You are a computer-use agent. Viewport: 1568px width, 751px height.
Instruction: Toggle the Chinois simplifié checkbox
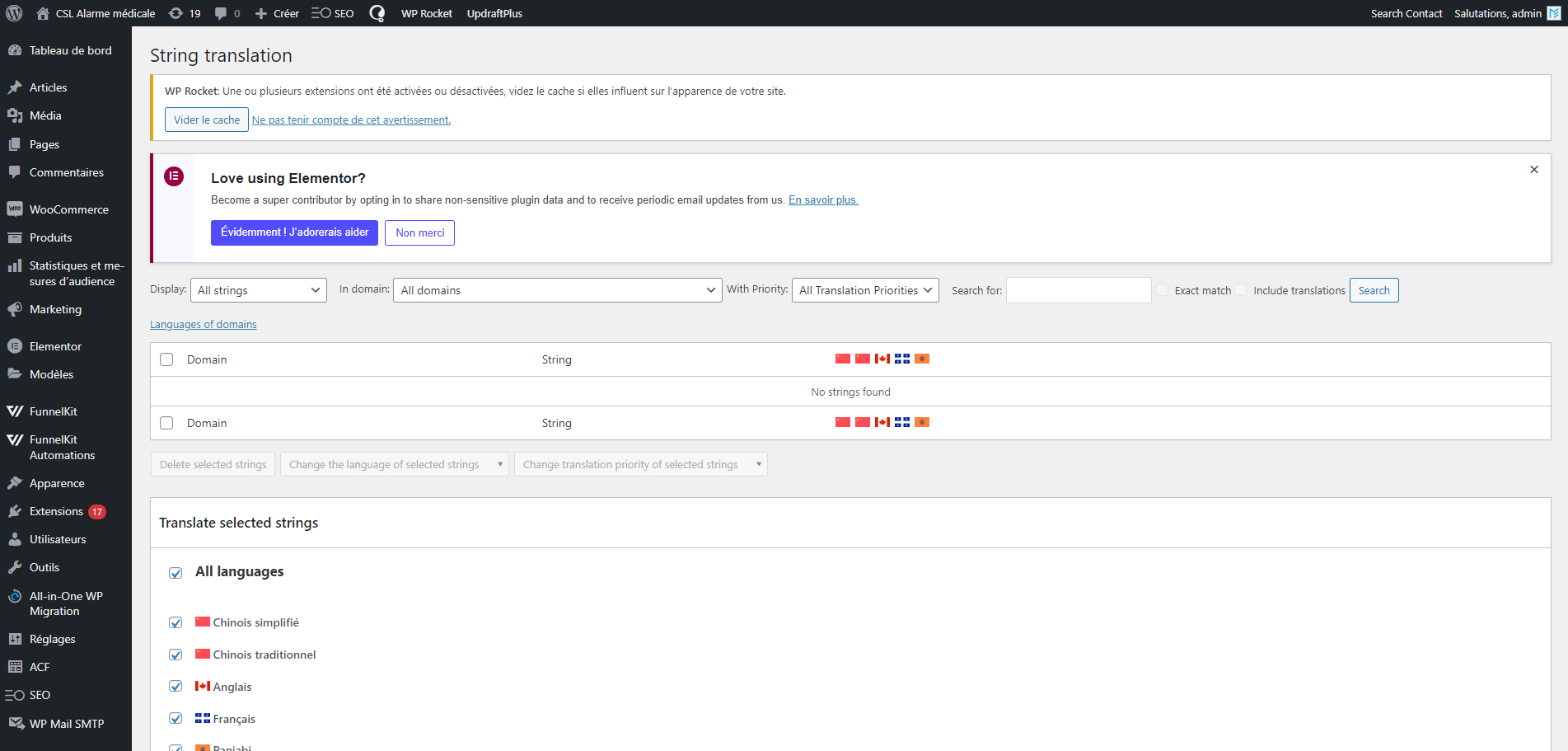[x=176, y=622]
